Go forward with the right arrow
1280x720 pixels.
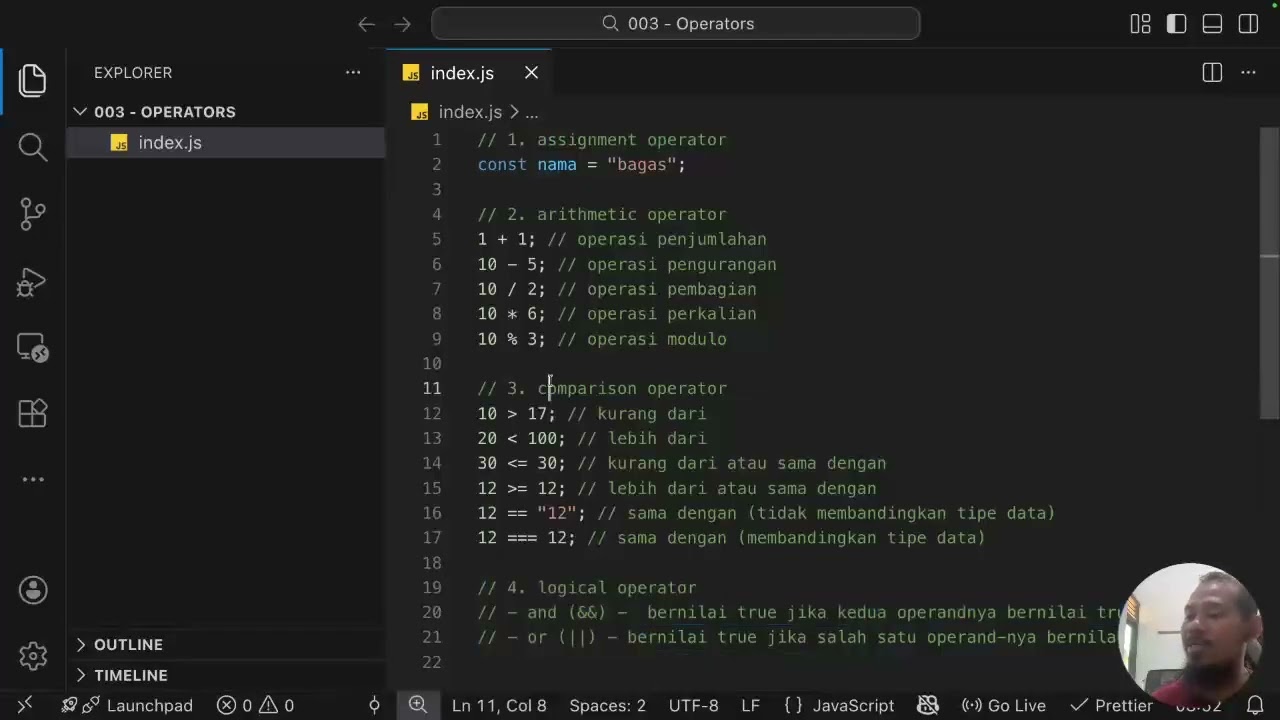402,24
